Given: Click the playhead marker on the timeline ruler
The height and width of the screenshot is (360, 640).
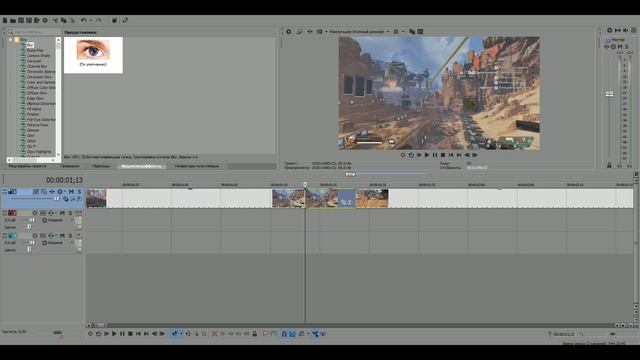Looking at the screenshot, I should [305, 184].
